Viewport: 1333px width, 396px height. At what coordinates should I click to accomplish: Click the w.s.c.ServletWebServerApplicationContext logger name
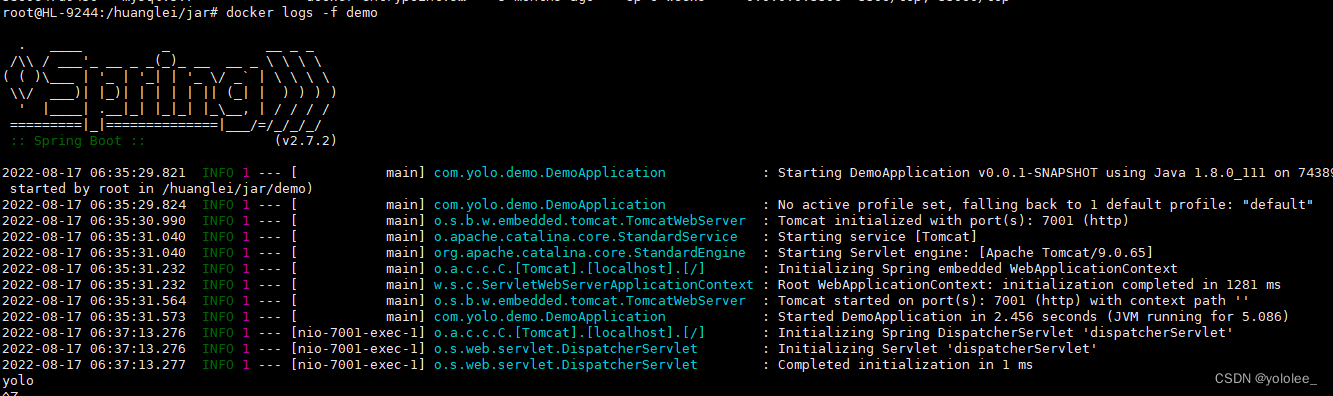click(x=593, y=285)
